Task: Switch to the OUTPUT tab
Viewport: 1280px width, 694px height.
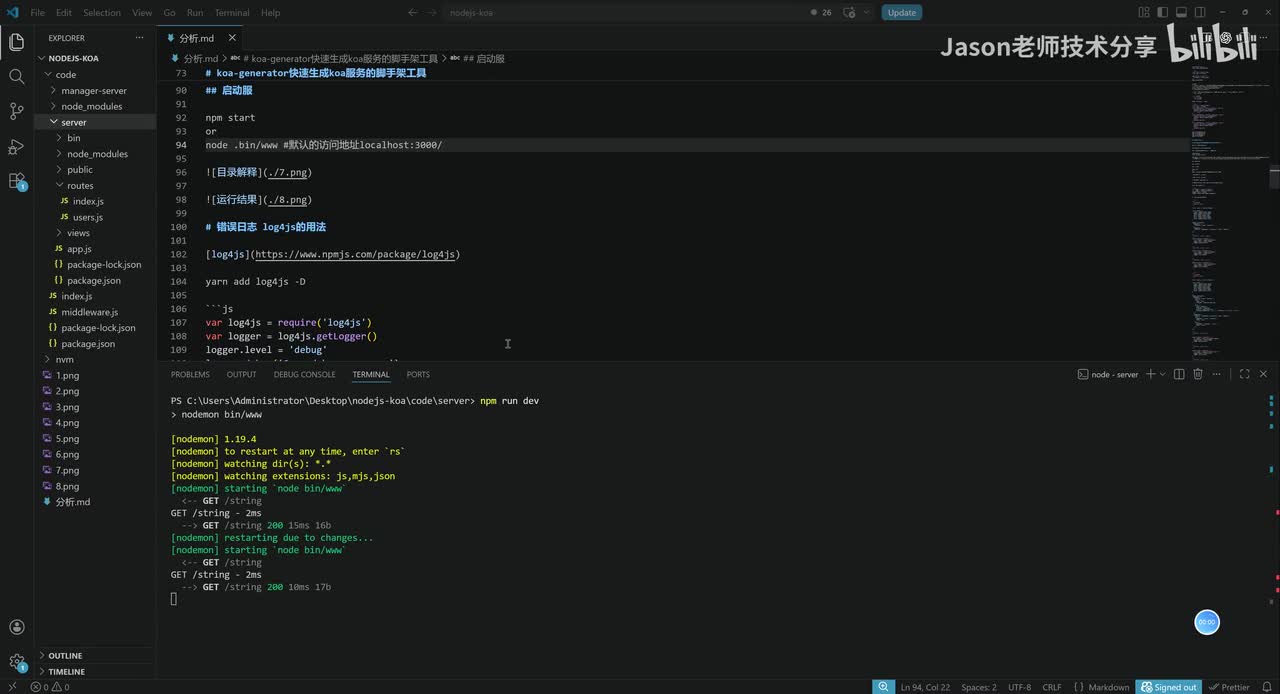Action: click(241, 374)
